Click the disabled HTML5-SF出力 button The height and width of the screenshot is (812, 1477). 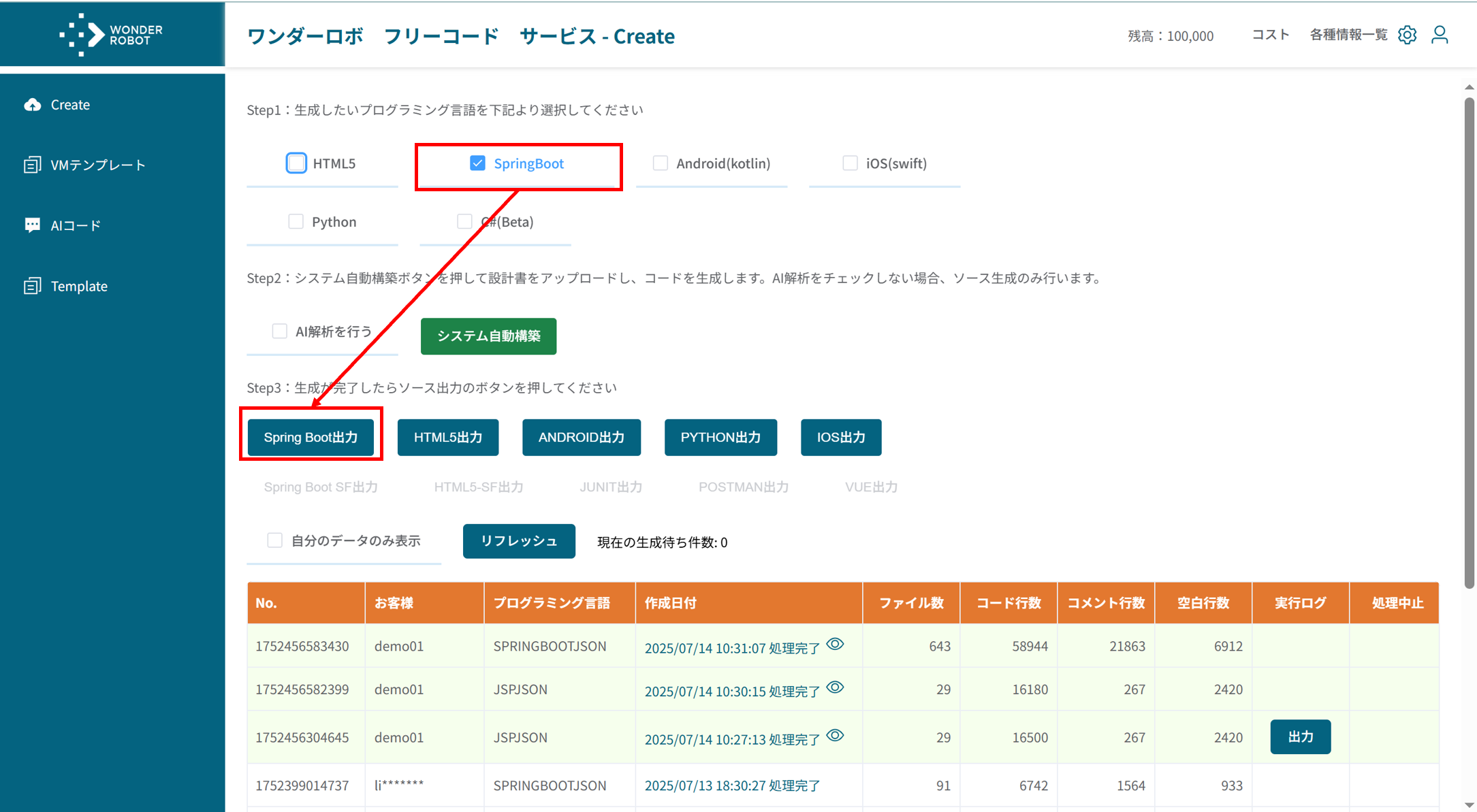[479, 487]
